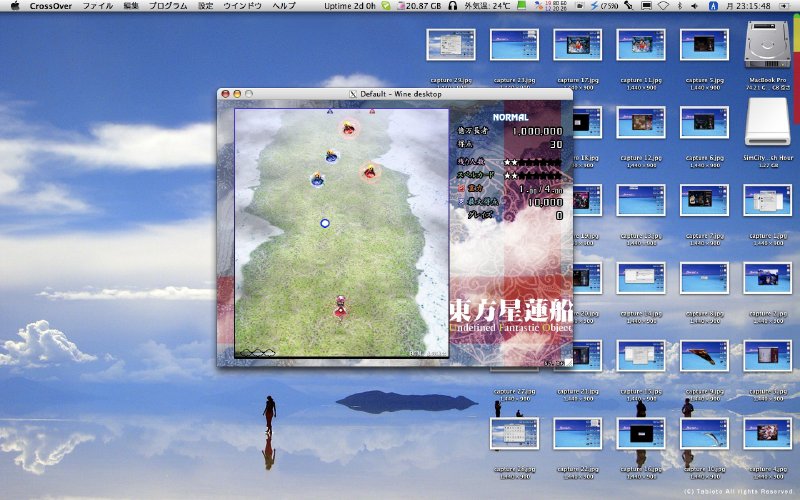Select capture 6.jpg thumbnail on desktop
The width and height of the screenshot is (800, 500).
[x=704, y=122]
